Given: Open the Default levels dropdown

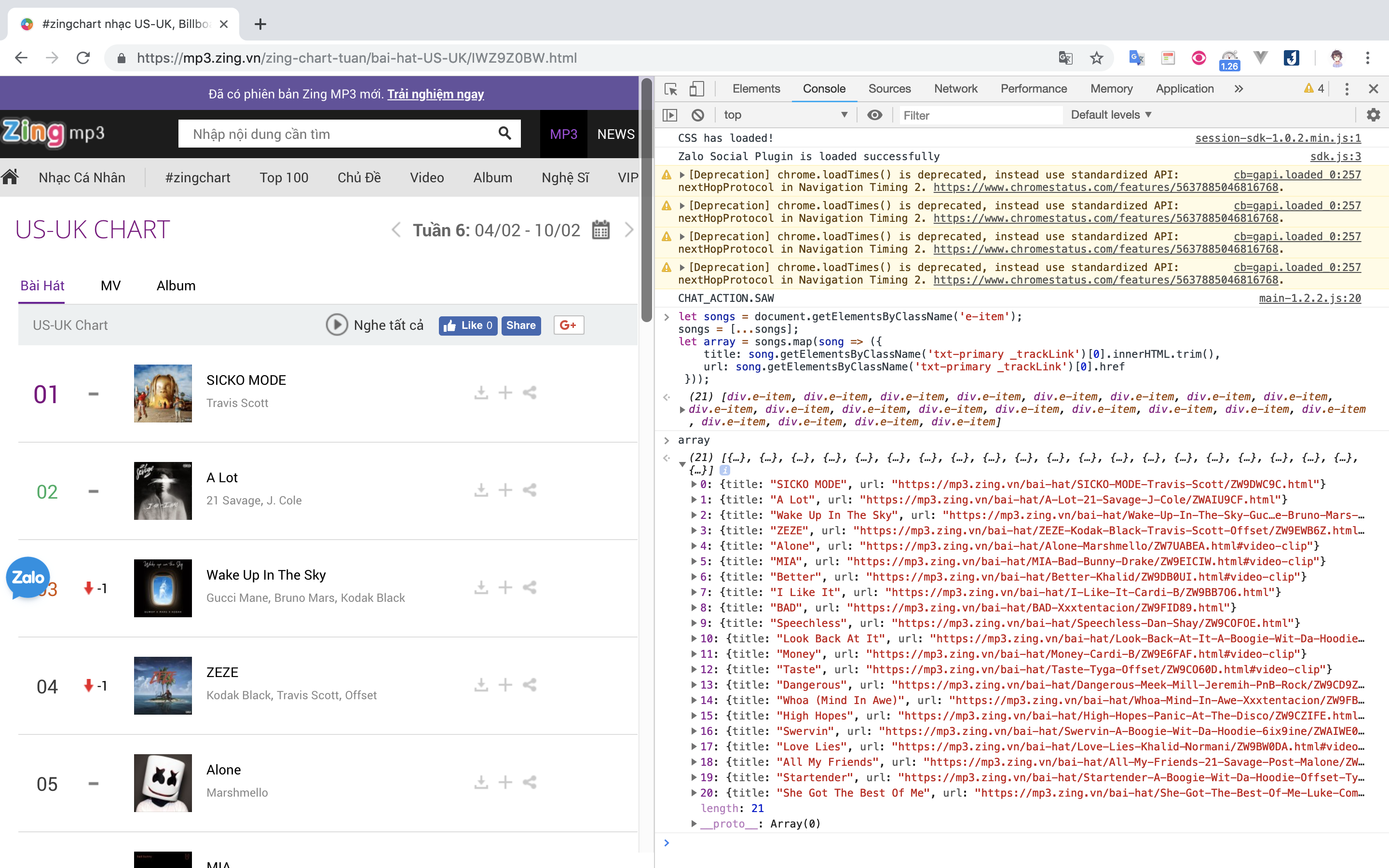Looking at the screenshot, I should (x=1111, y=115).
